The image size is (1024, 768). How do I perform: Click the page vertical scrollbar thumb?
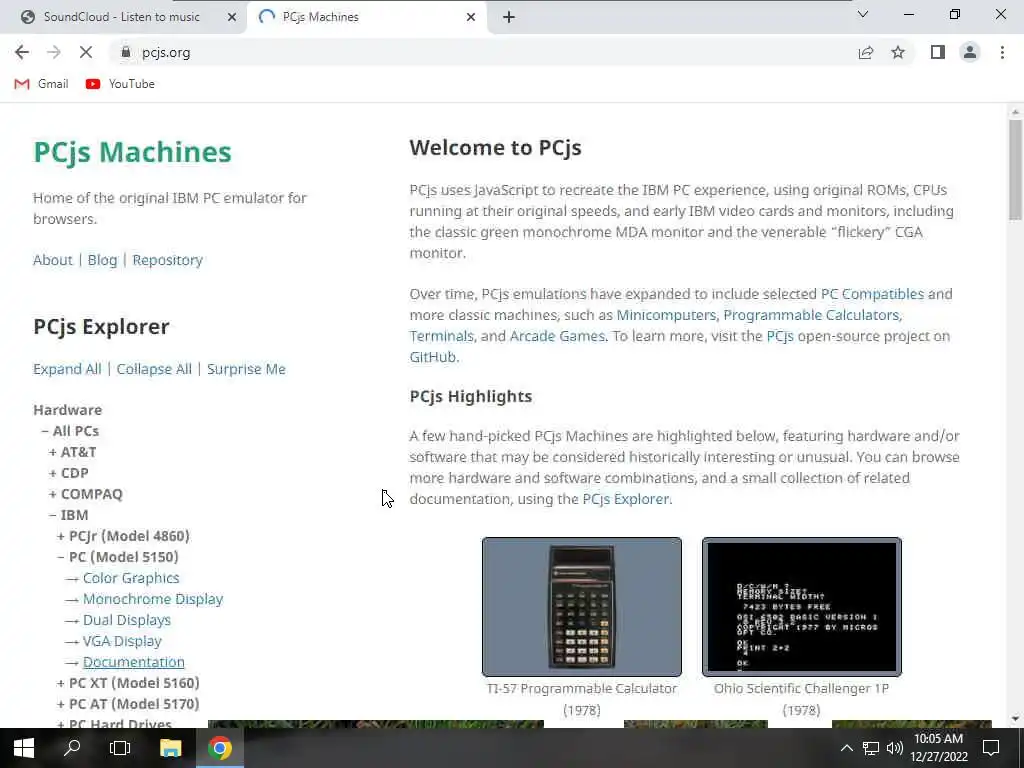(x=1015, y=170)
